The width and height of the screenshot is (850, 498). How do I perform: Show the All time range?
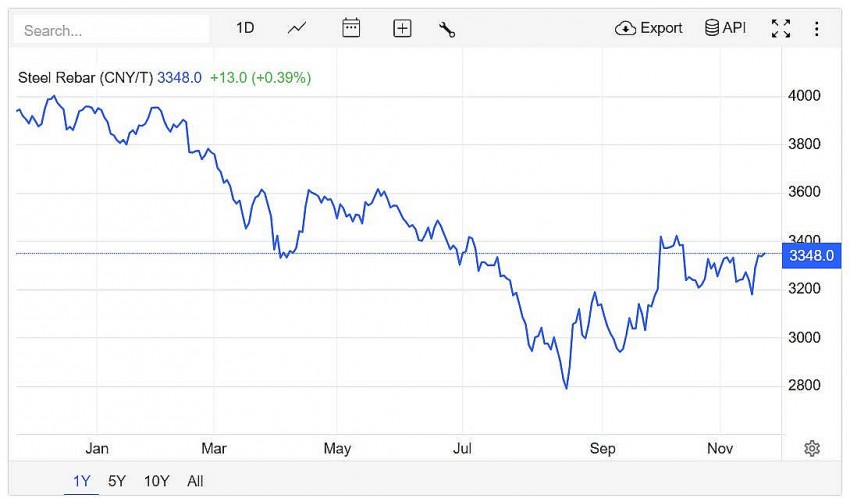[x=195, y=481]
